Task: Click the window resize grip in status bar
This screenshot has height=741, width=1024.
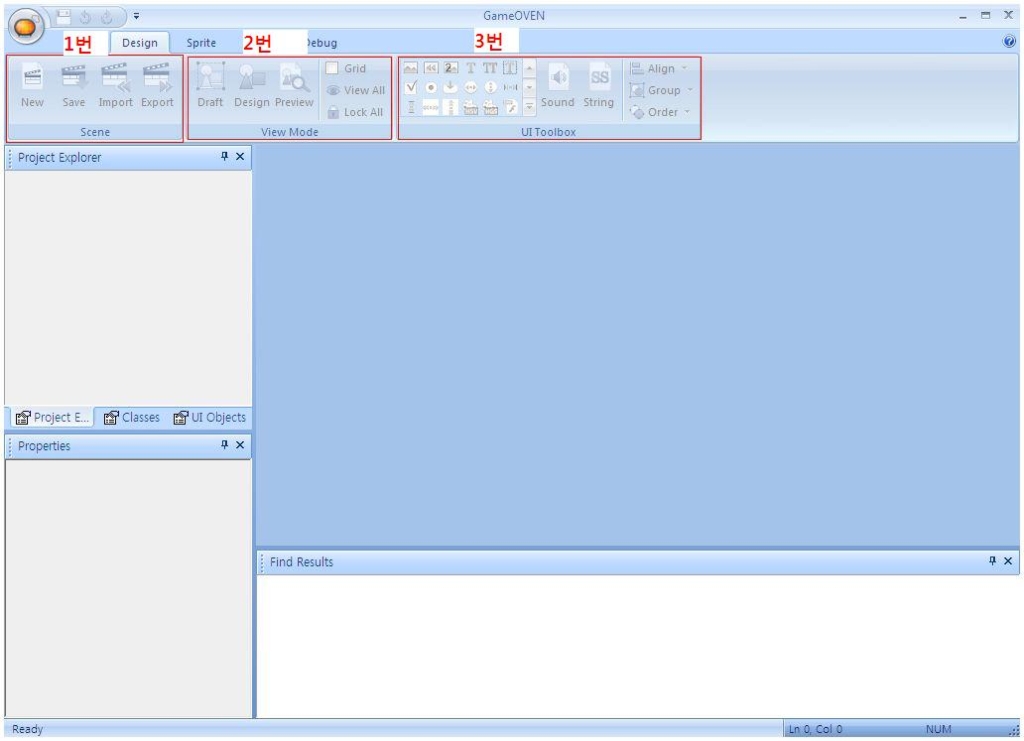Action: pos(1014,732)
